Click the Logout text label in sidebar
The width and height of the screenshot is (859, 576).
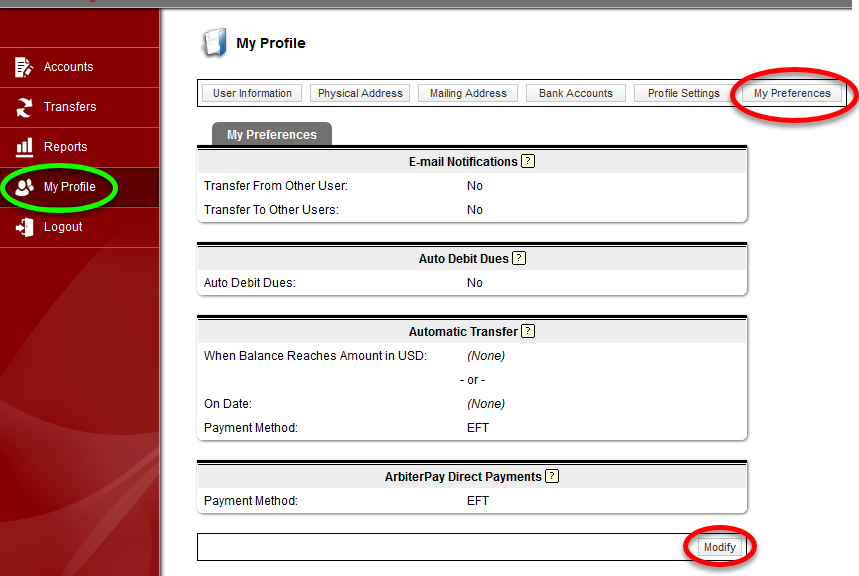pyautogui.click(x=63, y=227)
